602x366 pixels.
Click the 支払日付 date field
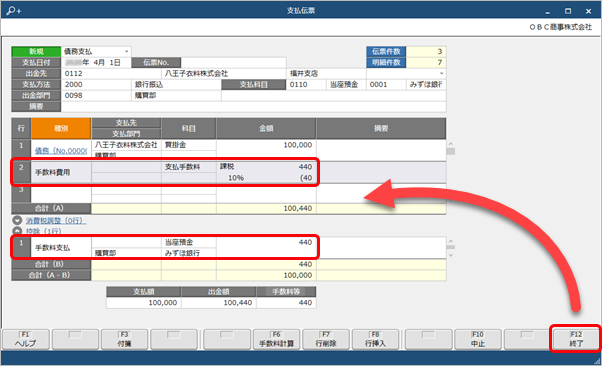click(96, 63)
